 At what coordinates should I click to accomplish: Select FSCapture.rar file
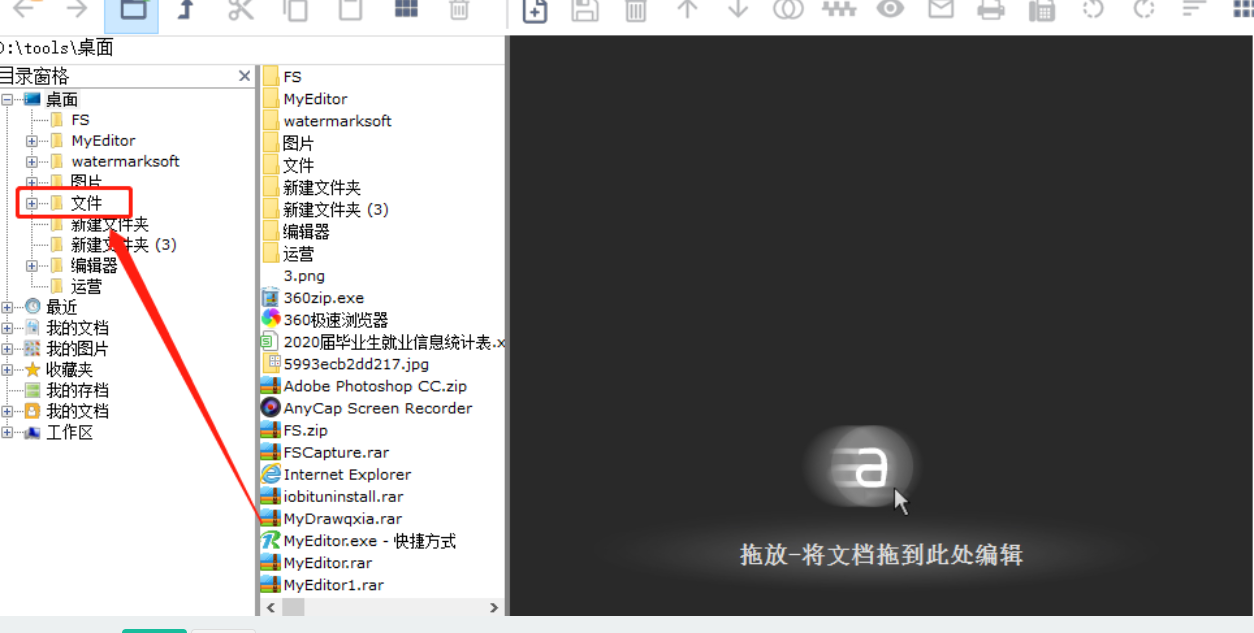pyautogui.click(x=325, y=452)
